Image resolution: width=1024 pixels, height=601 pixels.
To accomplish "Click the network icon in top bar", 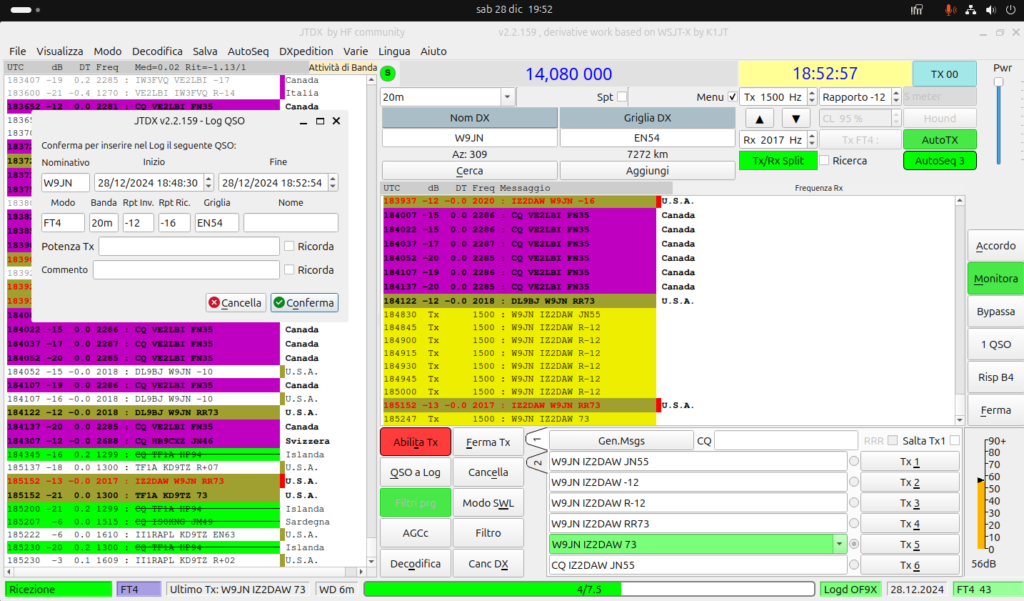I will point(970,10).
